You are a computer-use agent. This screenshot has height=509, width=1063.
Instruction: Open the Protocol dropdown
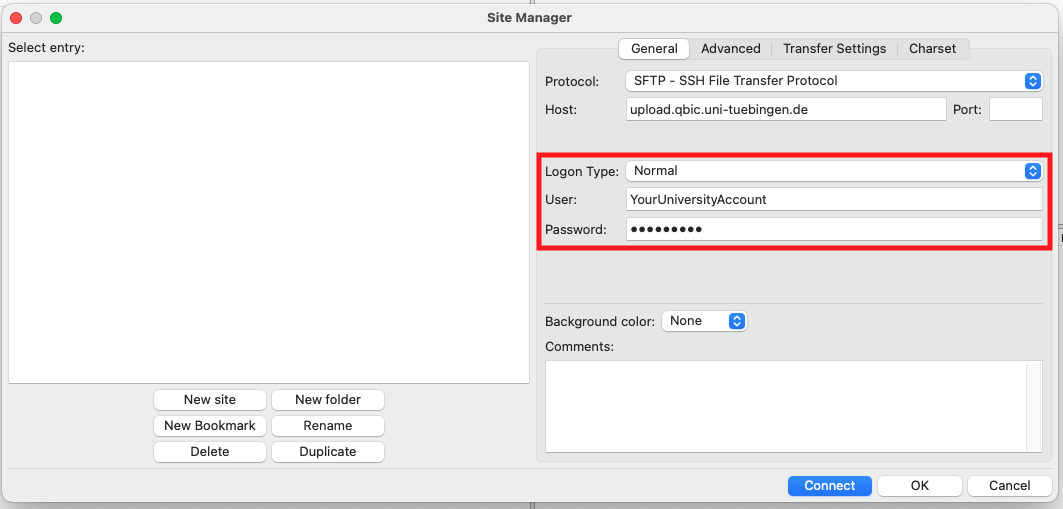pyautogui.click(x=834, y=81)
